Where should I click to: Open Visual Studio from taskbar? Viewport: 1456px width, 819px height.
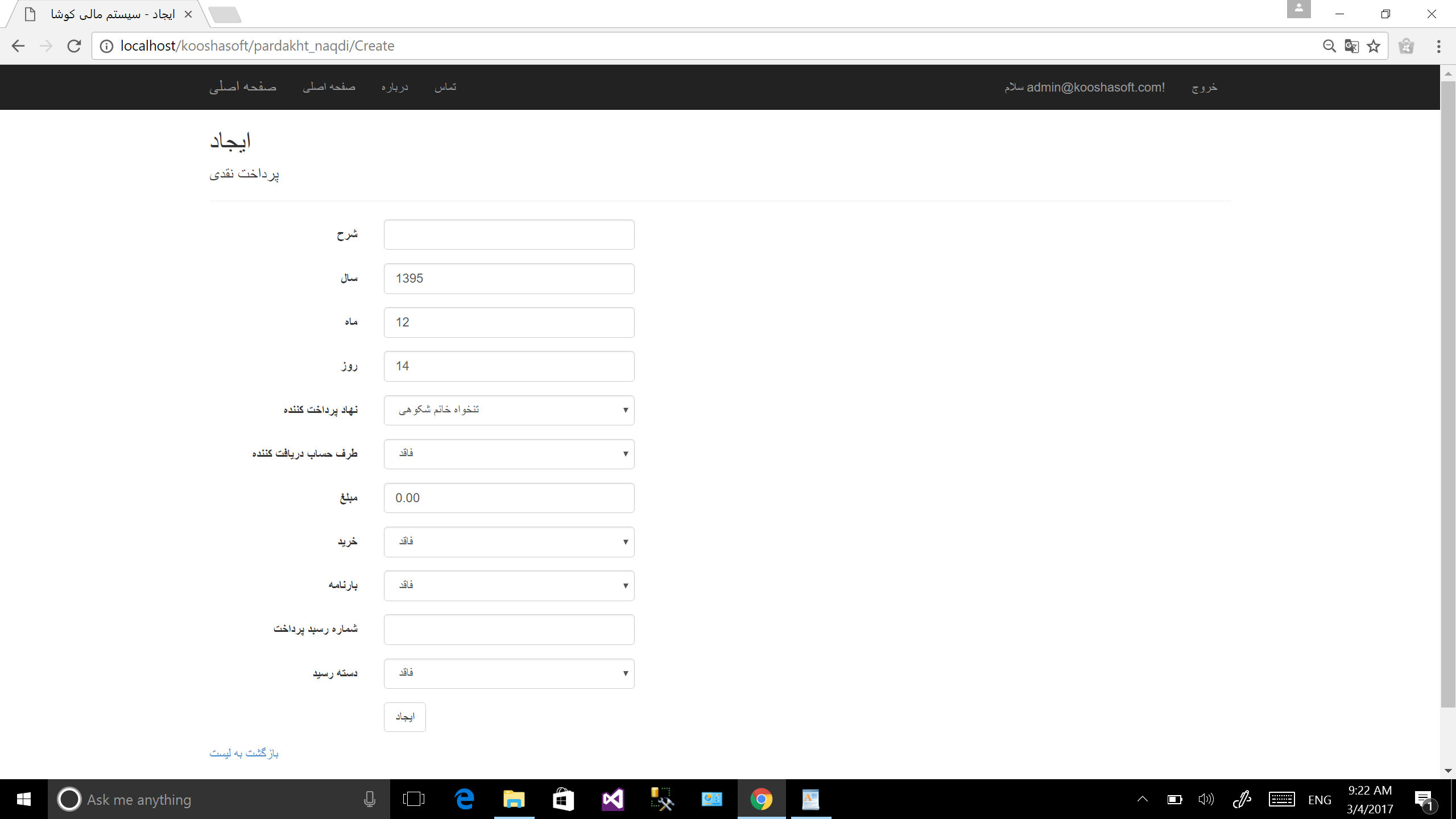[x=613, y=799]
